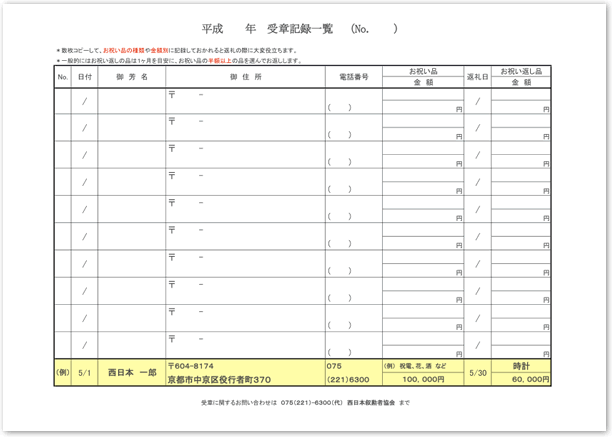
Task: Select the お祝い品 column header
Action: 423,71
